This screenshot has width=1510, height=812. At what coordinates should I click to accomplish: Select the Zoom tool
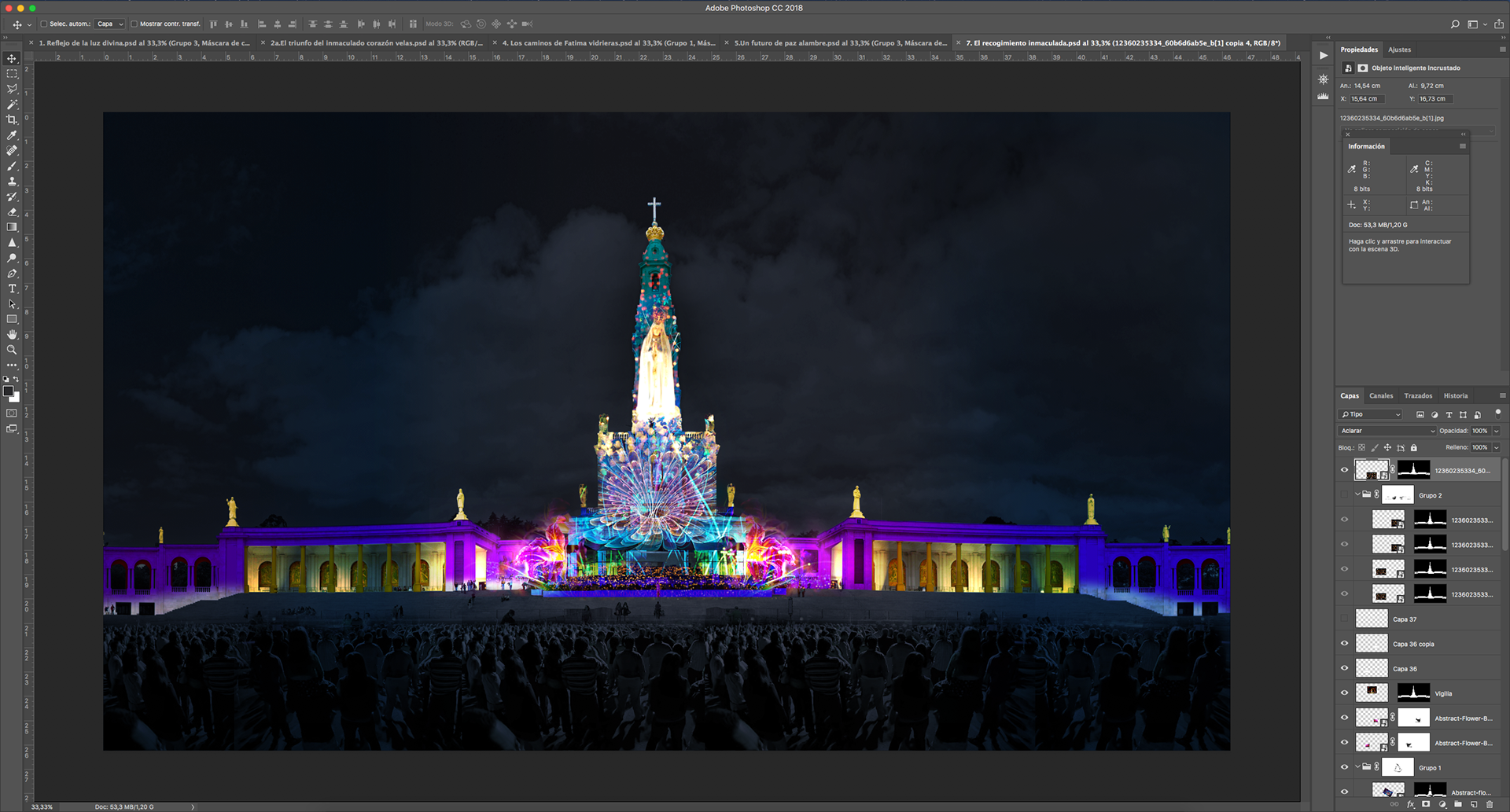coord(12,350)
